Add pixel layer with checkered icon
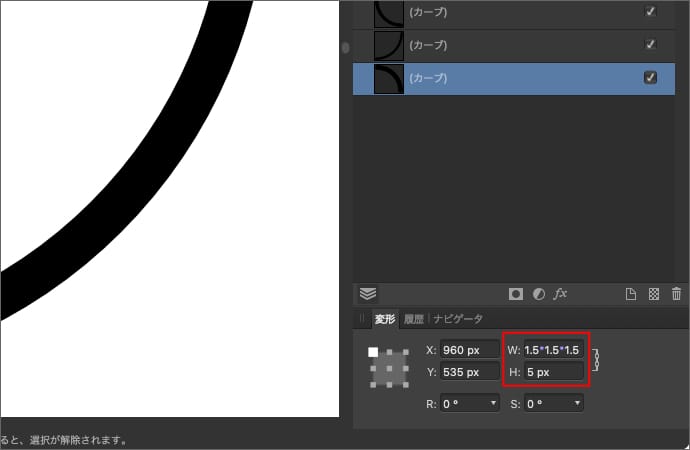The height and width of the screenshot is (450, 690). tap(653, 294)
